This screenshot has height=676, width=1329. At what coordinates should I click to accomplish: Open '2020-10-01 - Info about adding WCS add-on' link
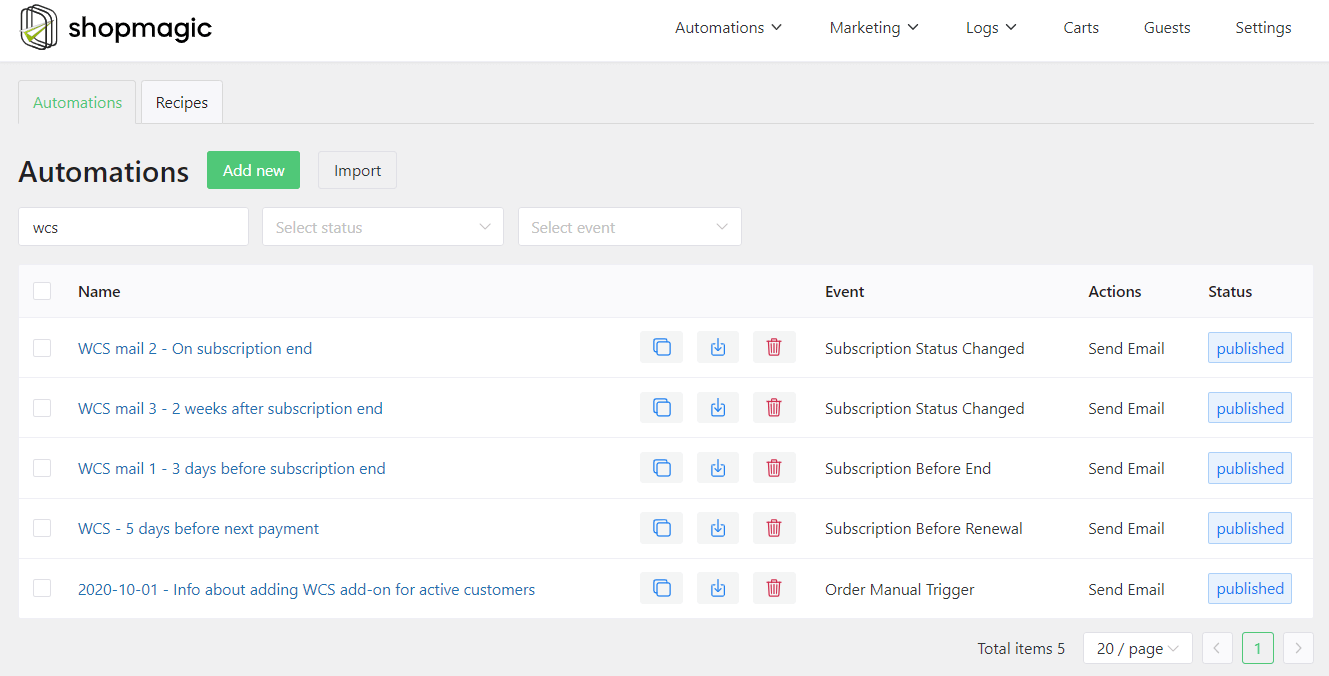pos(306,589)
